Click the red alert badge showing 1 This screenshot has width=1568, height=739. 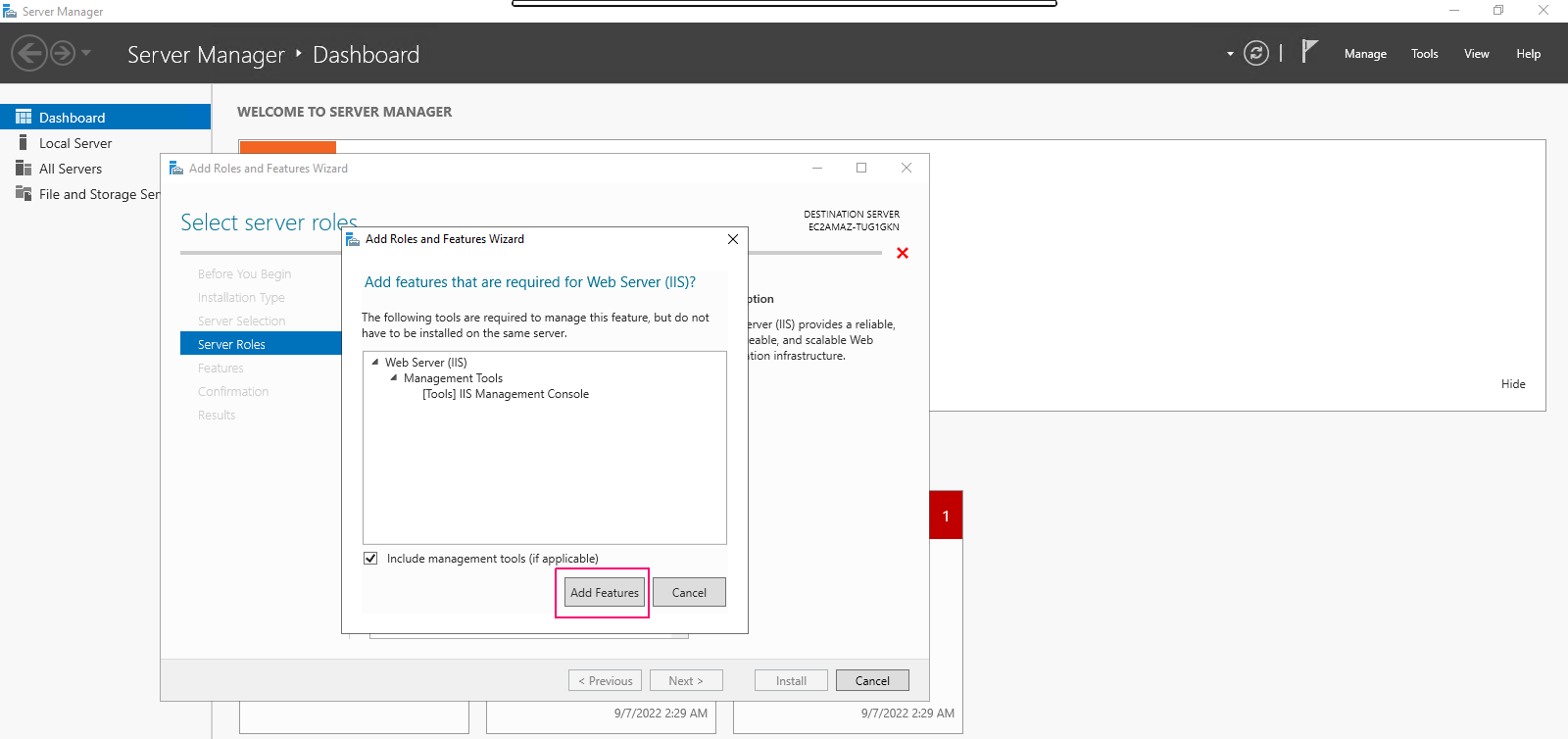[x=946, y=516]
